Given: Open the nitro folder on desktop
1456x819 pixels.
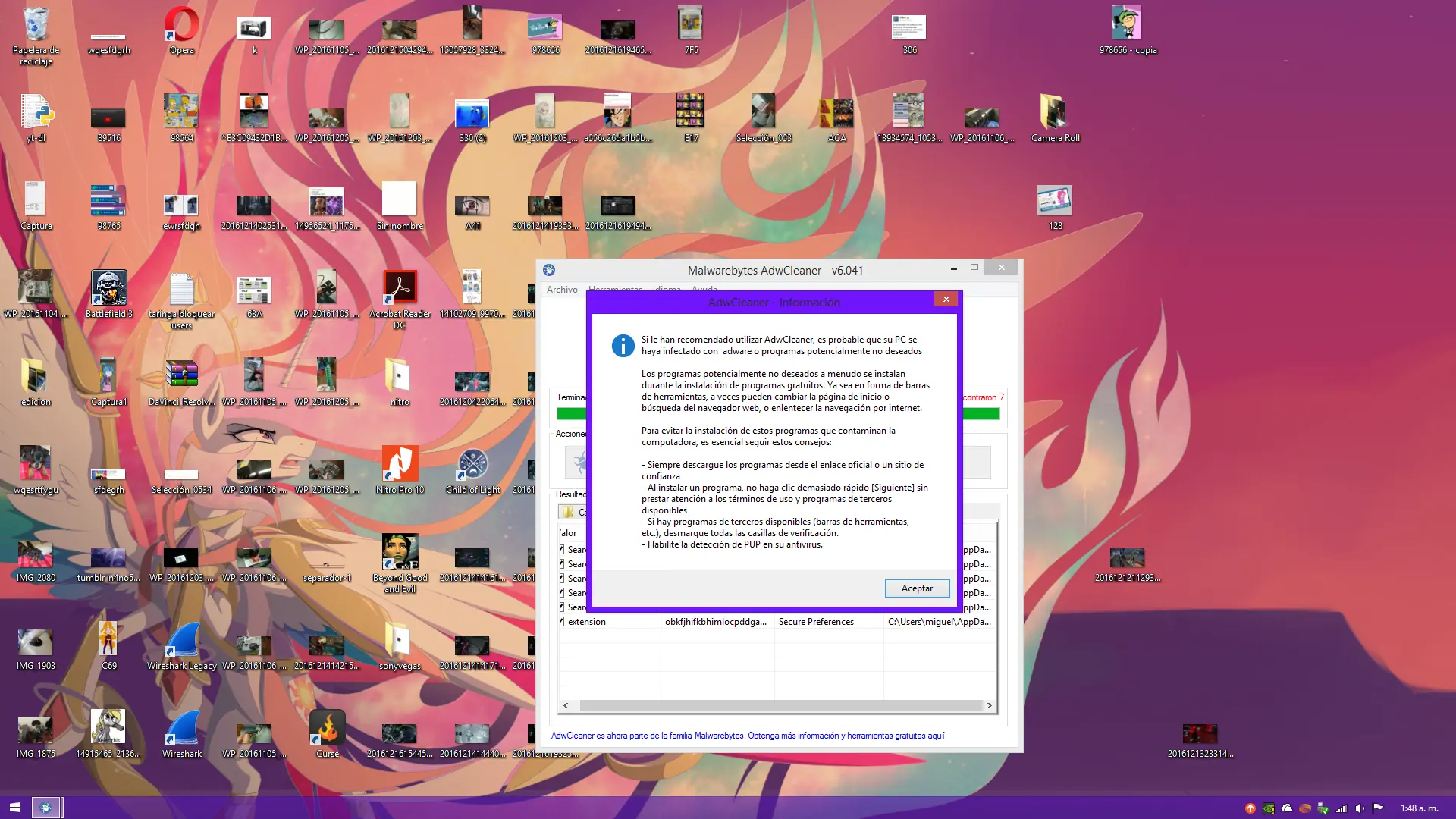Looking at the screenshot, I should click(x=400, y=382).
